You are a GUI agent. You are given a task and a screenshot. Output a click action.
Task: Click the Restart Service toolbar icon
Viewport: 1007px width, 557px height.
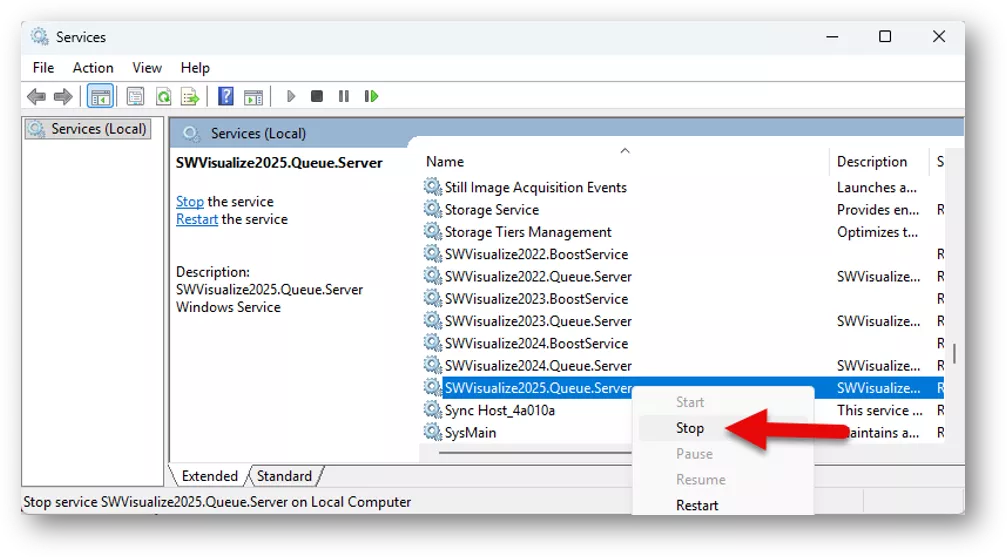point(371,96)
